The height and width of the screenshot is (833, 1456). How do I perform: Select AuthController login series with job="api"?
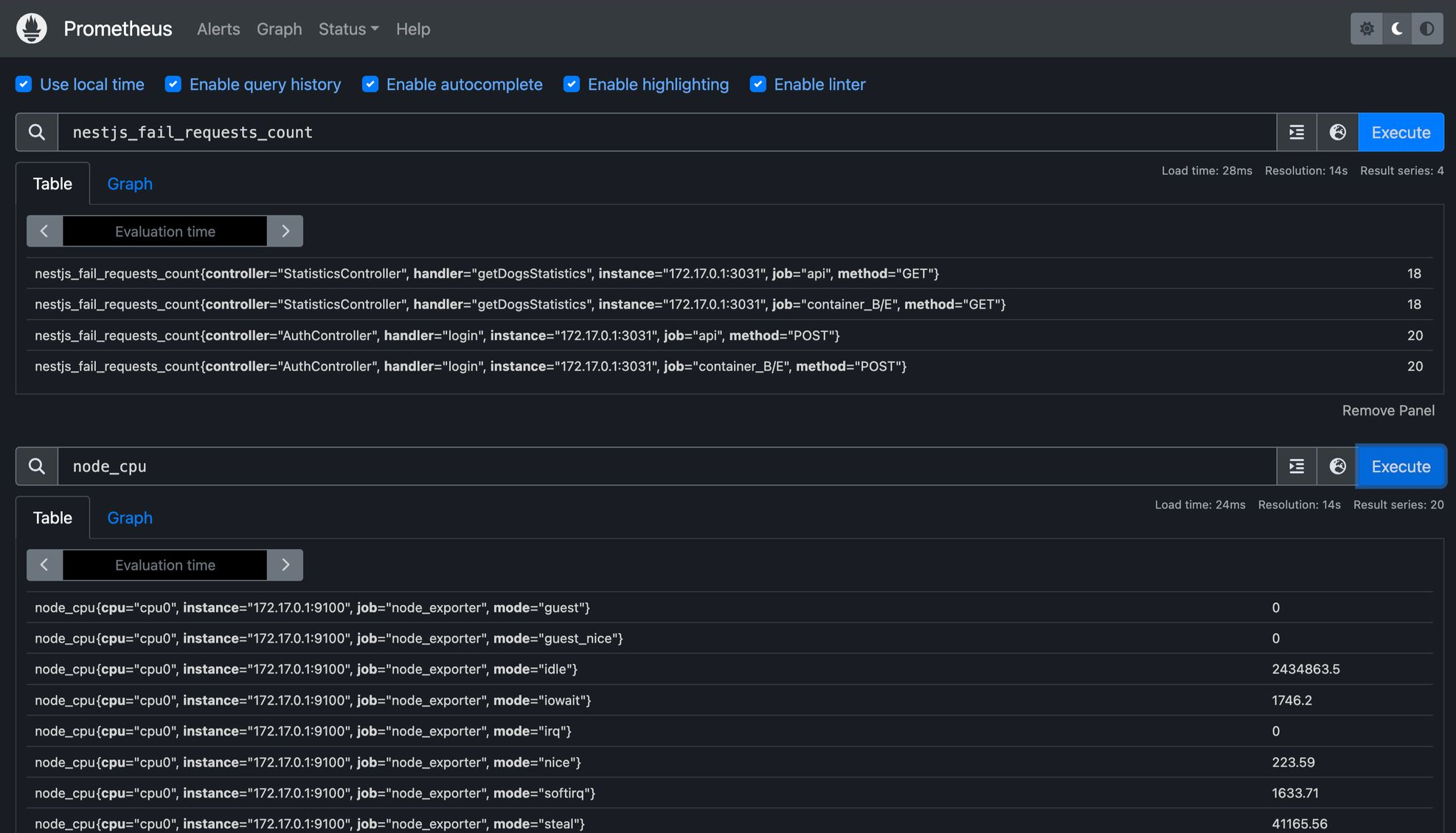(730, 336)
